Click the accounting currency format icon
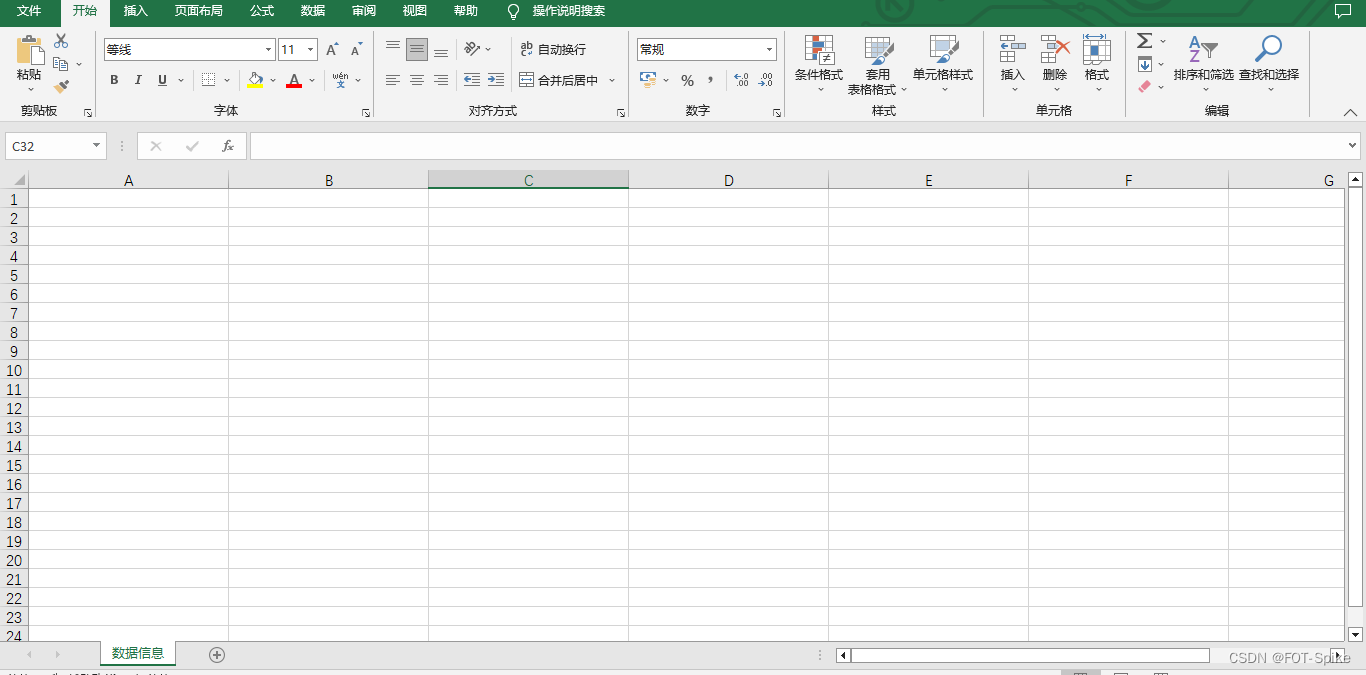 [x=648, y=80]
